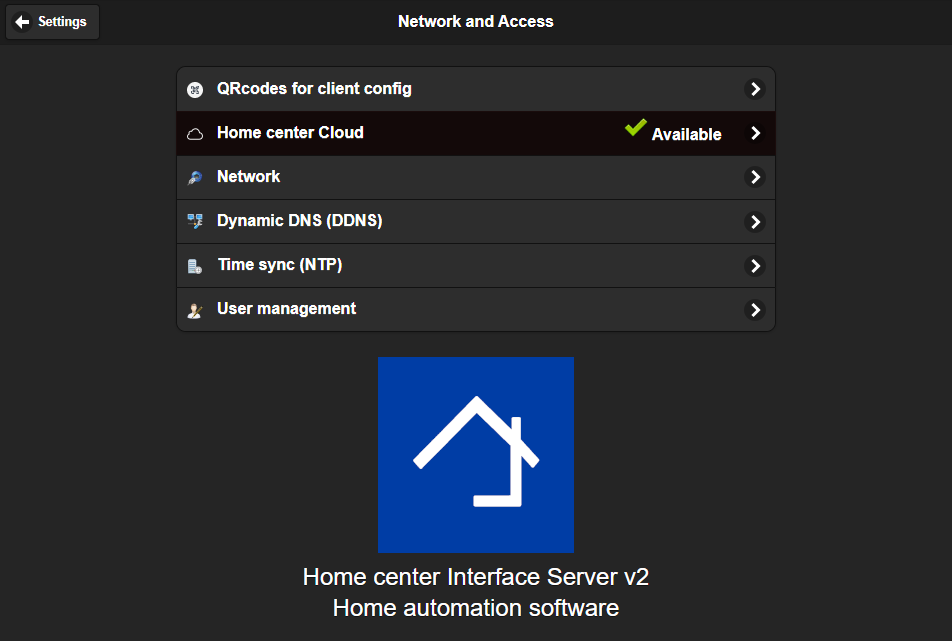The height and width of the screenshot is (641, 952).
Task: Select the Time sync (NTP) menu entry
Action: click(x=286, y=265)
